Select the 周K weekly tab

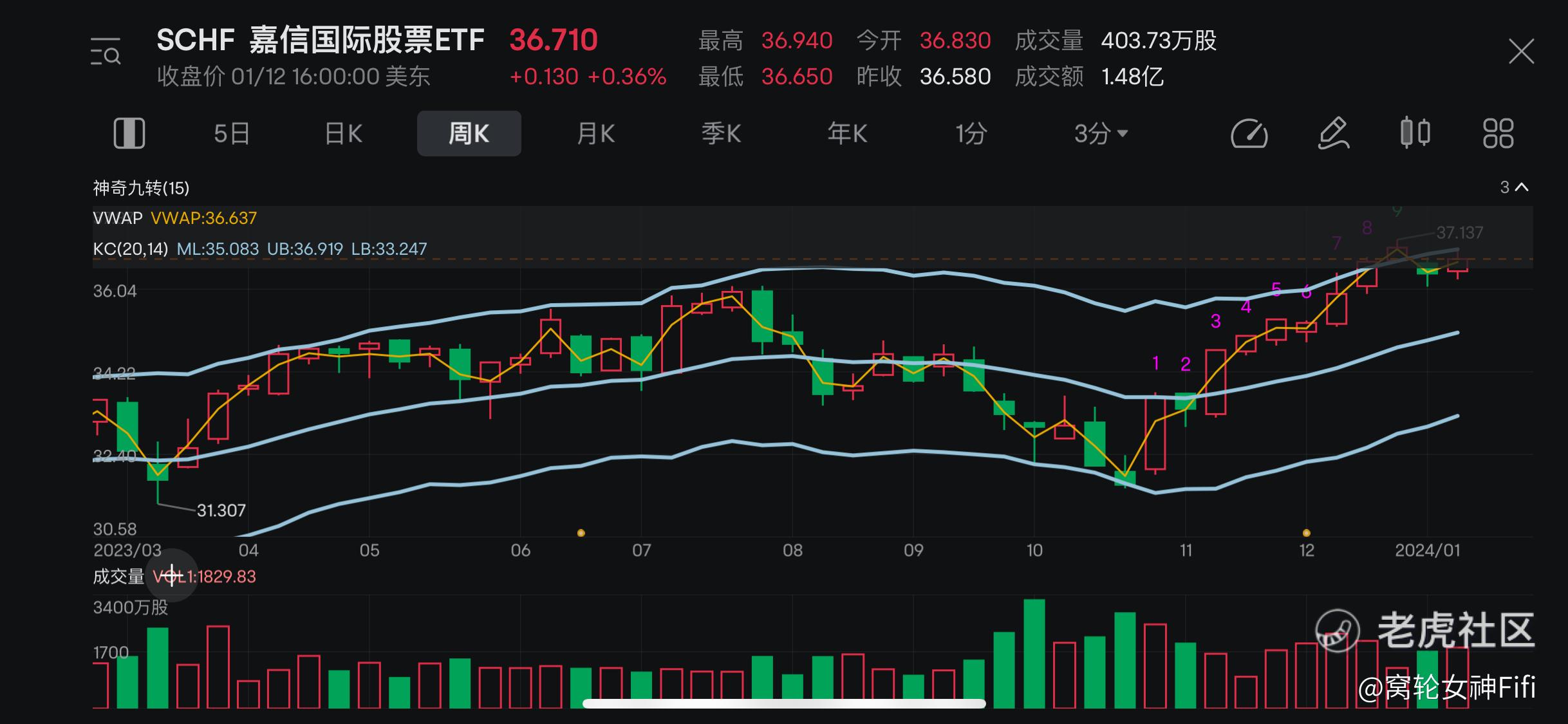[x=469, y=133]
